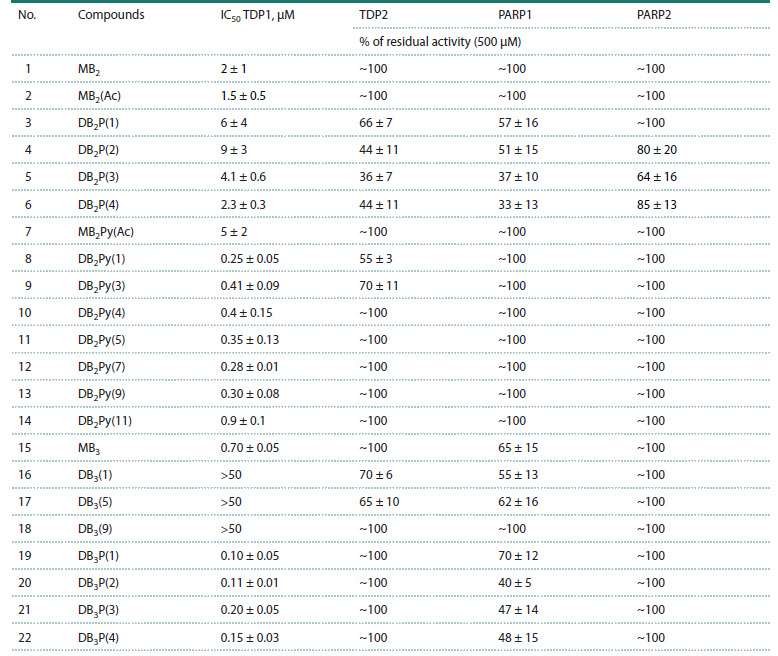This screenshot has width=778, height=656.
Task: Select the MB3 compound cell
Action: pos(89,448)
